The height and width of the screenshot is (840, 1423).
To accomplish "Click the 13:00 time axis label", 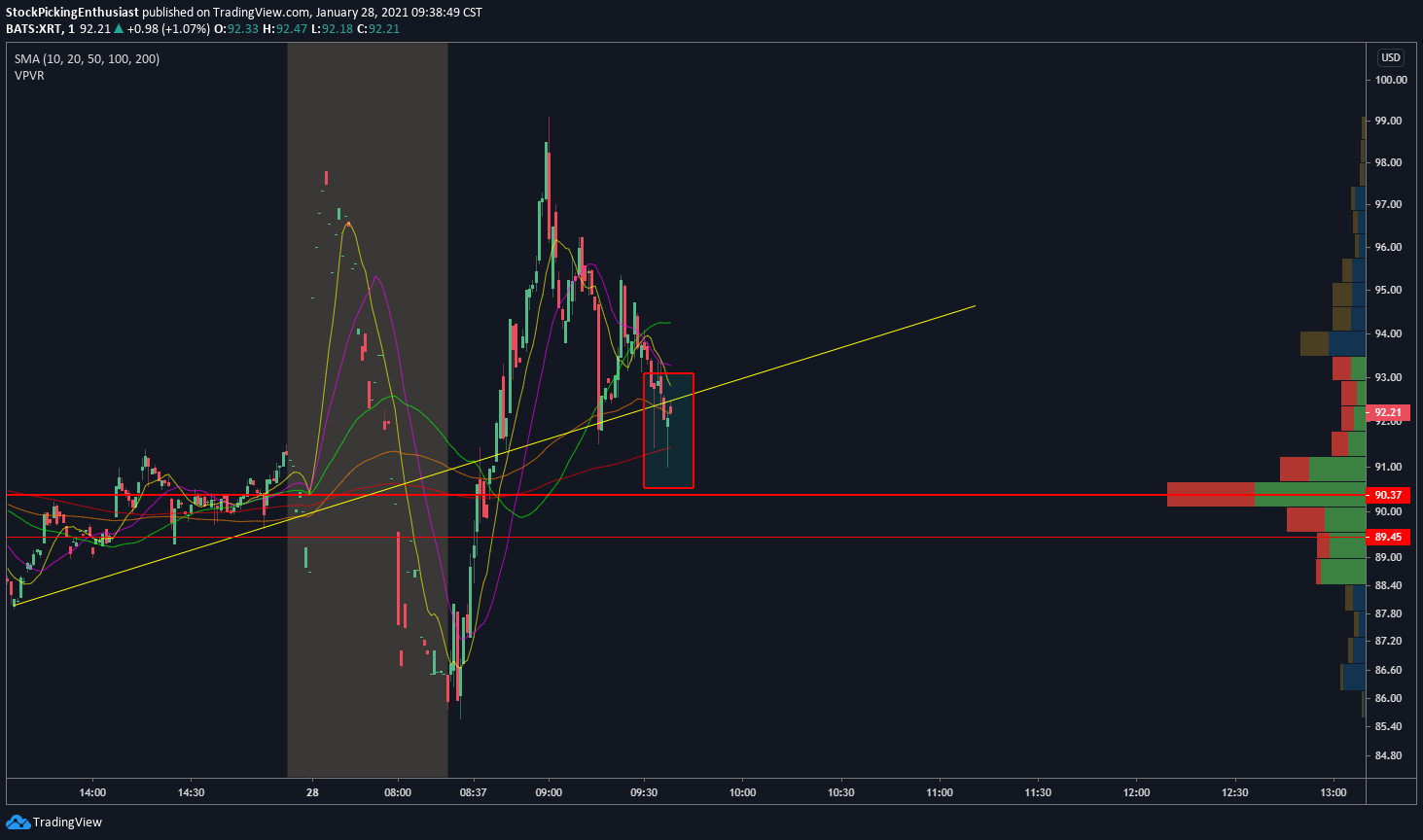I will (1334, 792).
